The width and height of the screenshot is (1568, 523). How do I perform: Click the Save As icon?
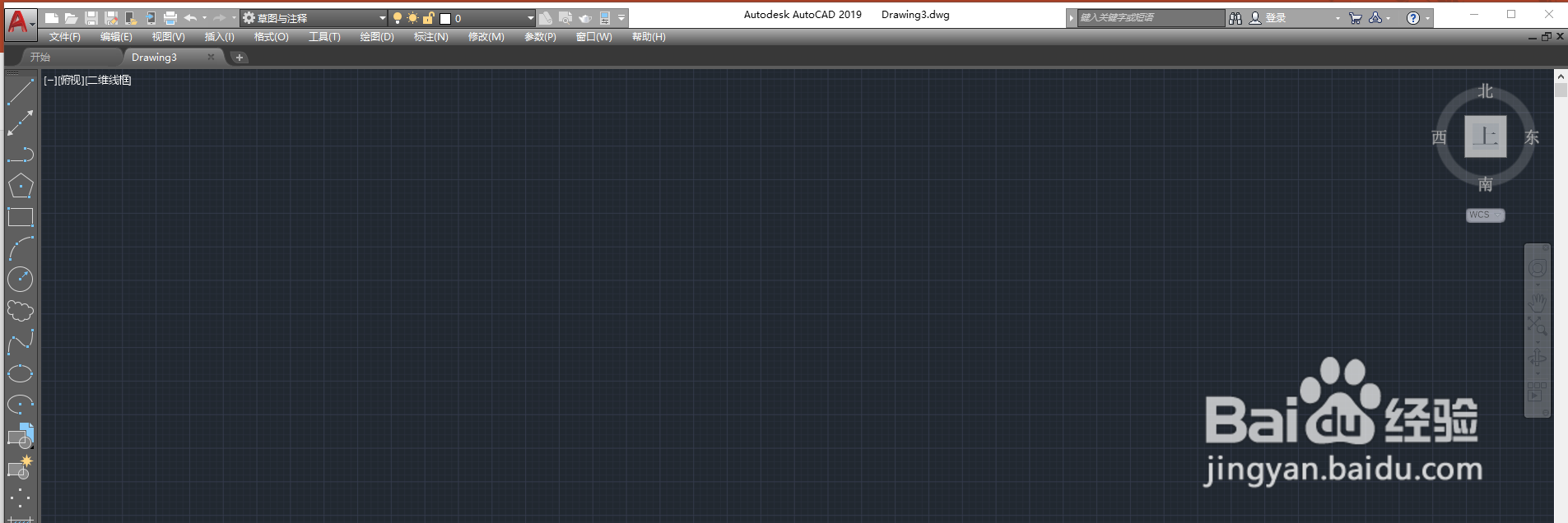point(111,18)
